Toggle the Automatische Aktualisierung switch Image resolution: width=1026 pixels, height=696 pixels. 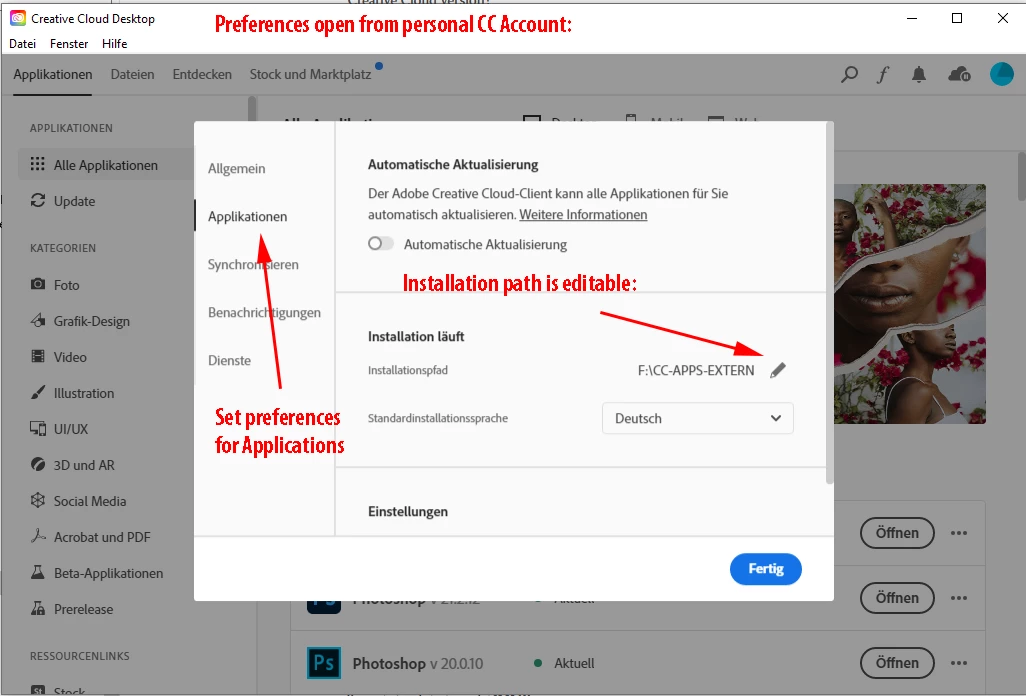380,244
